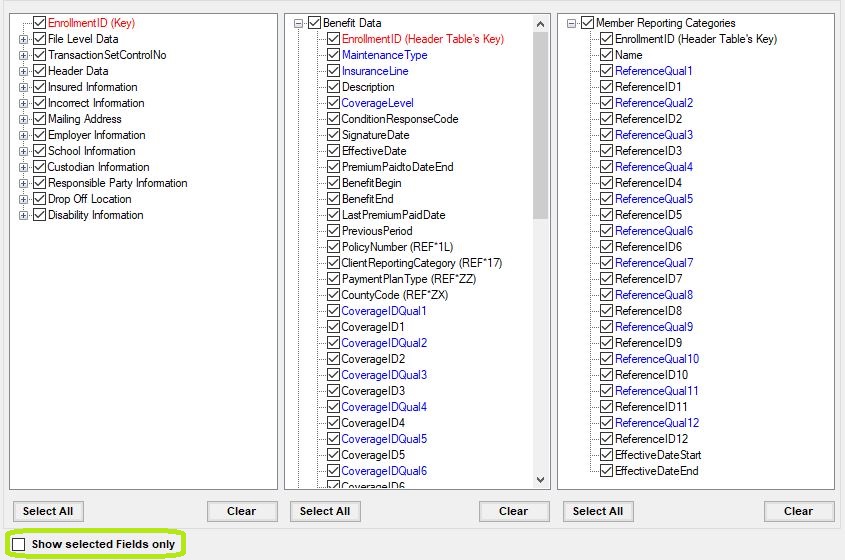Select the CoverageID3 label

tap(373, 391)
